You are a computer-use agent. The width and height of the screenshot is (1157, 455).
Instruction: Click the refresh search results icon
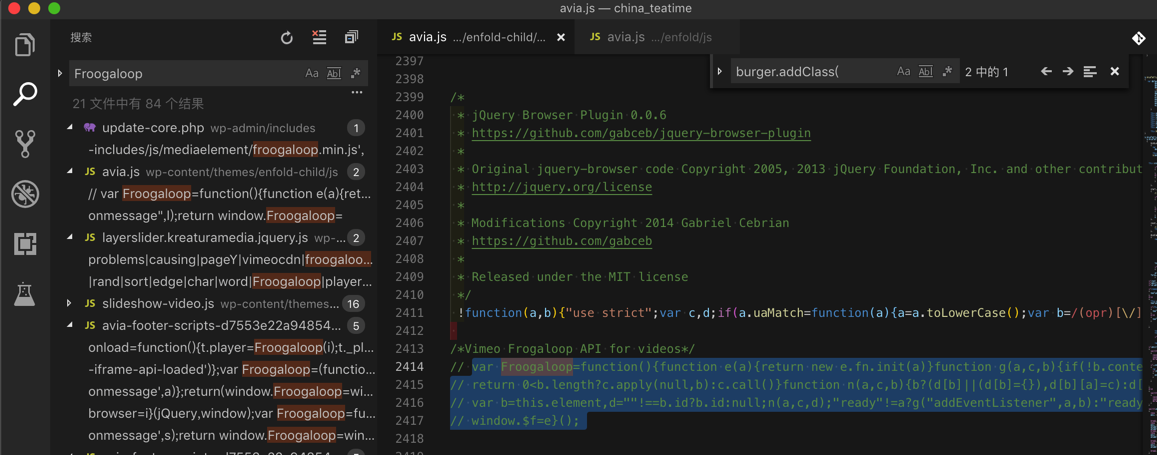tap(287, 38)
